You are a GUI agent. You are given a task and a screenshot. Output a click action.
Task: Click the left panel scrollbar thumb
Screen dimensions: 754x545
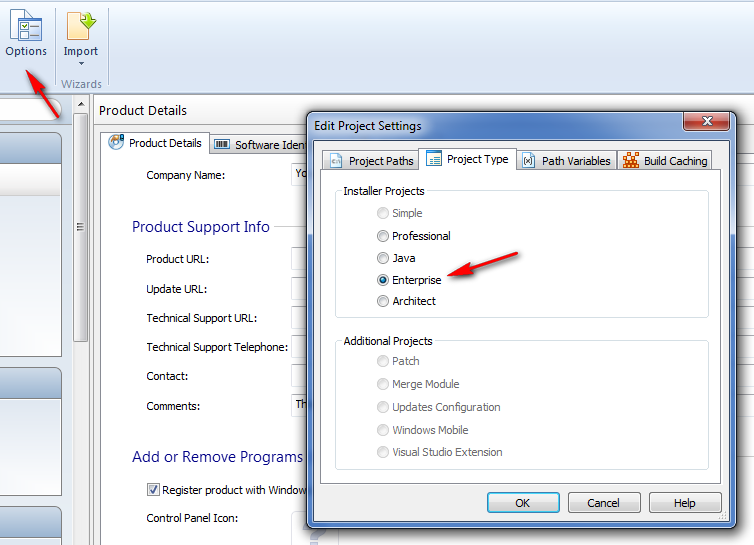pyautogui.click(x=81, y=227)
